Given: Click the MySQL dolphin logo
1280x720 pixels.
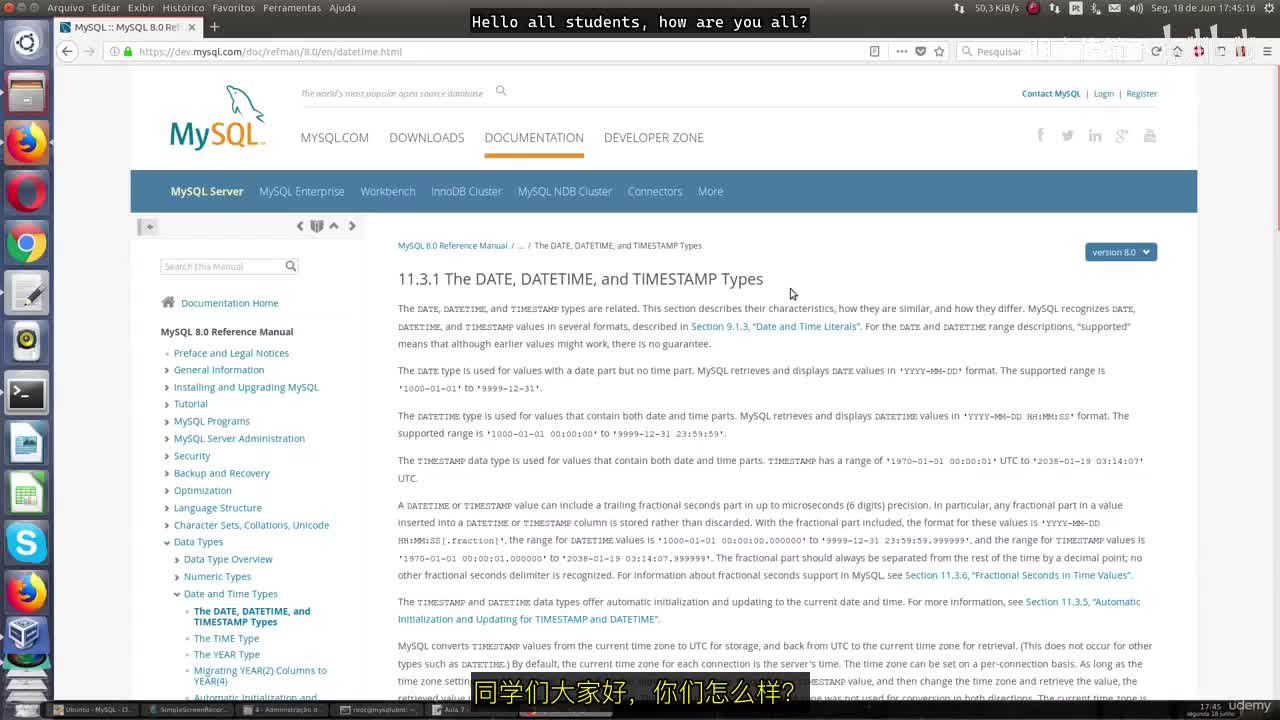Looking at the screenshot, I should point(218,118).
